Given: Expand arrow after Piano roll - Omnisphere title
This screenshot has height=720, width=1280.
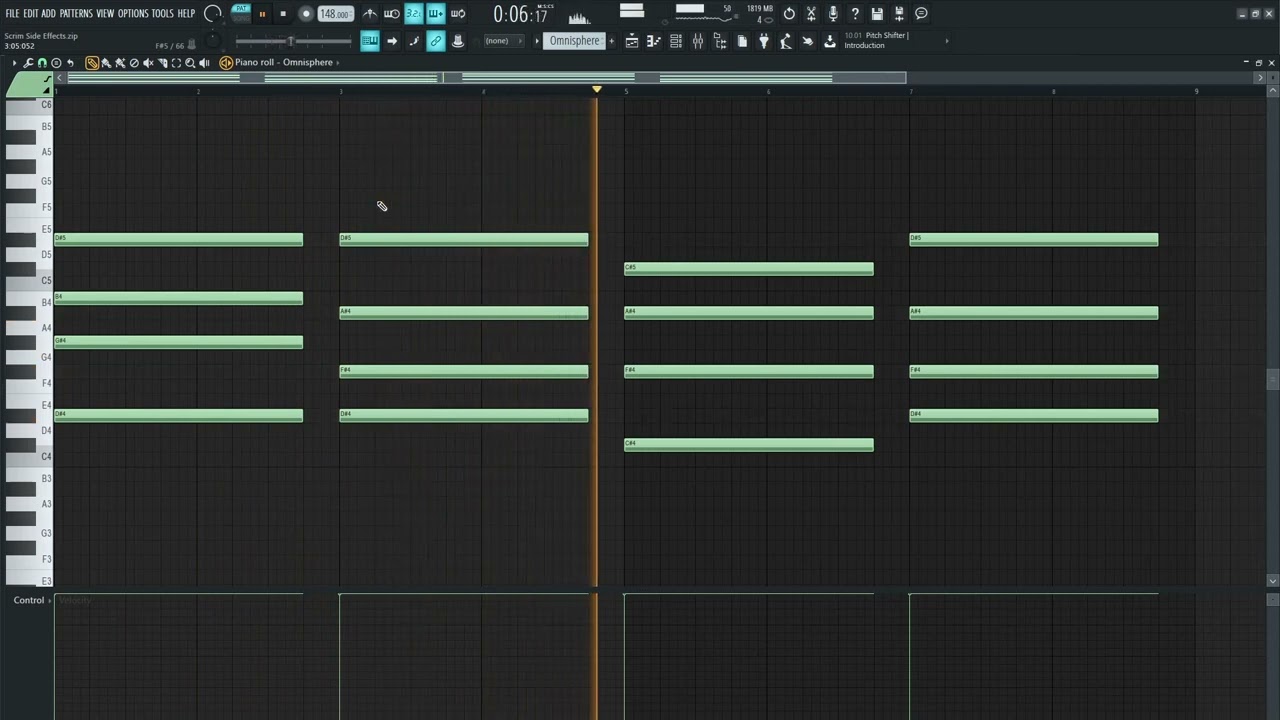Looking at the screenshot, I should click(338, 62).
